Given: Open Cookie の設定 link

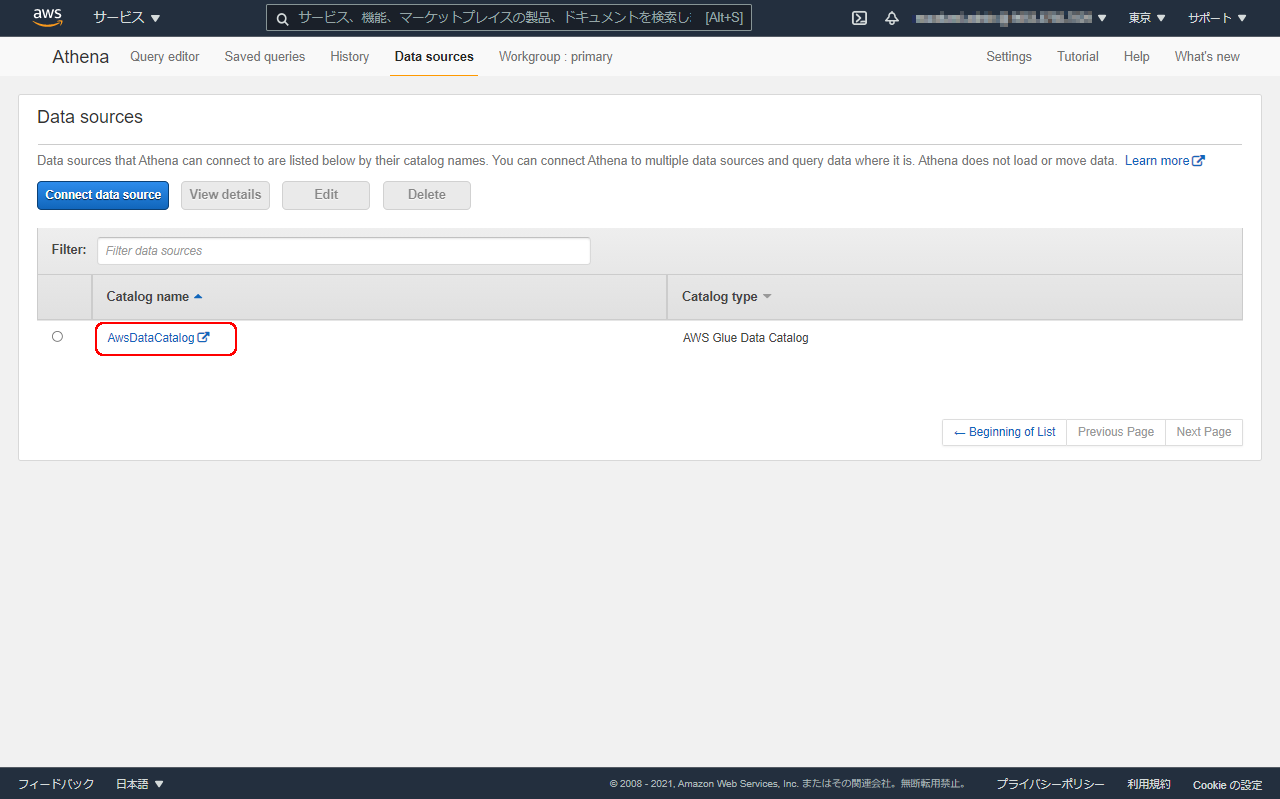Looking at the screenshot, I should click(x=1228, y=784).
